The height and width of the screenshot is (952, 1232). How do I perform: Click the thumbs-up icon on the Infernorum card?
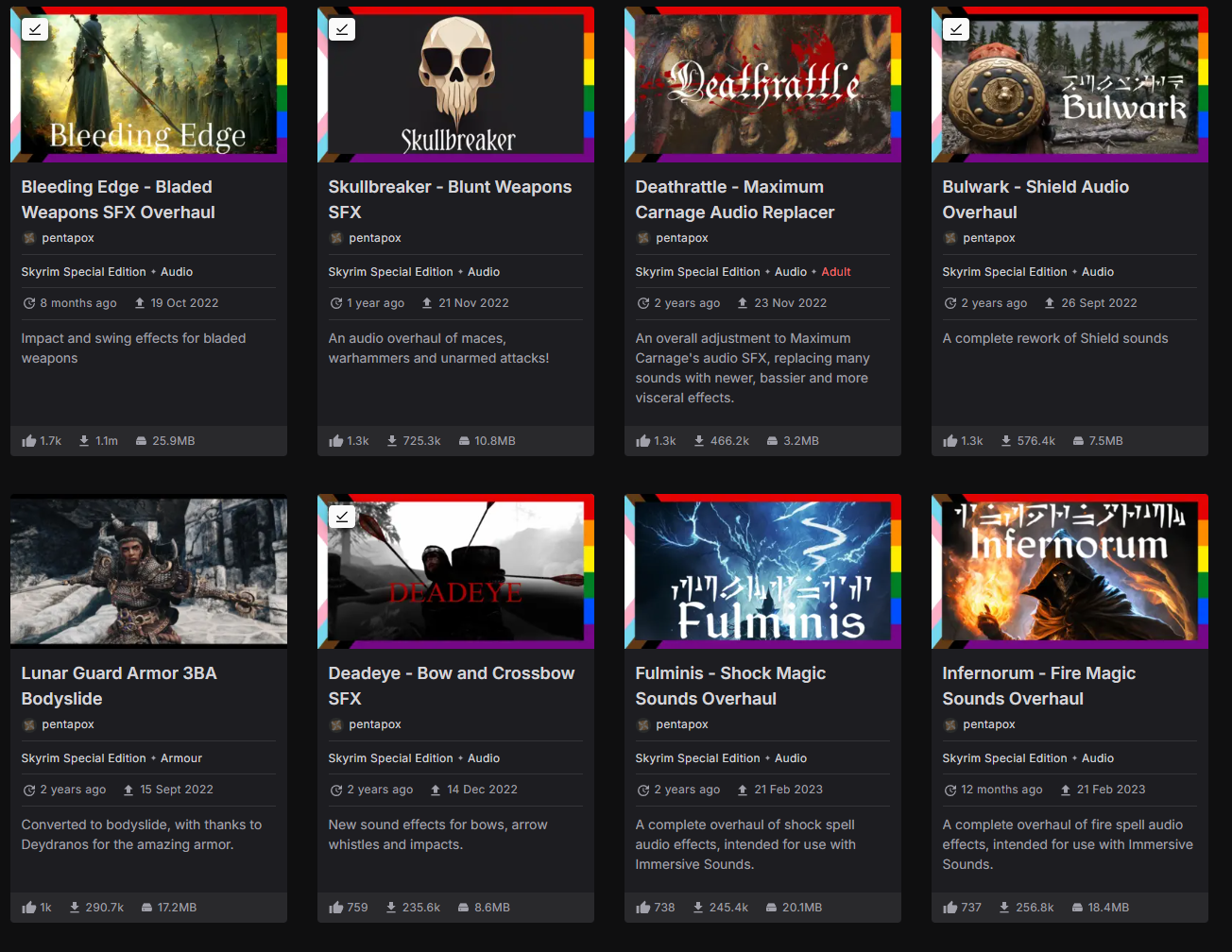pyautogui.click(x=950, y=908)
